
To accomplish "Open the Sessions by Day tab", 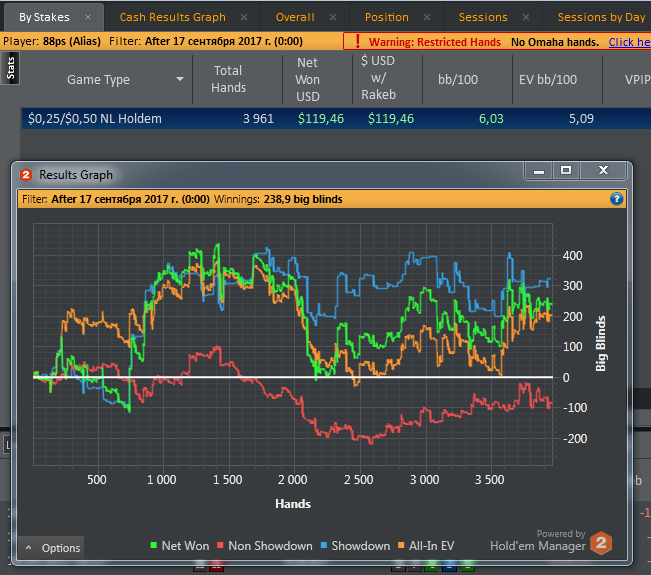I will pos(601,17).
